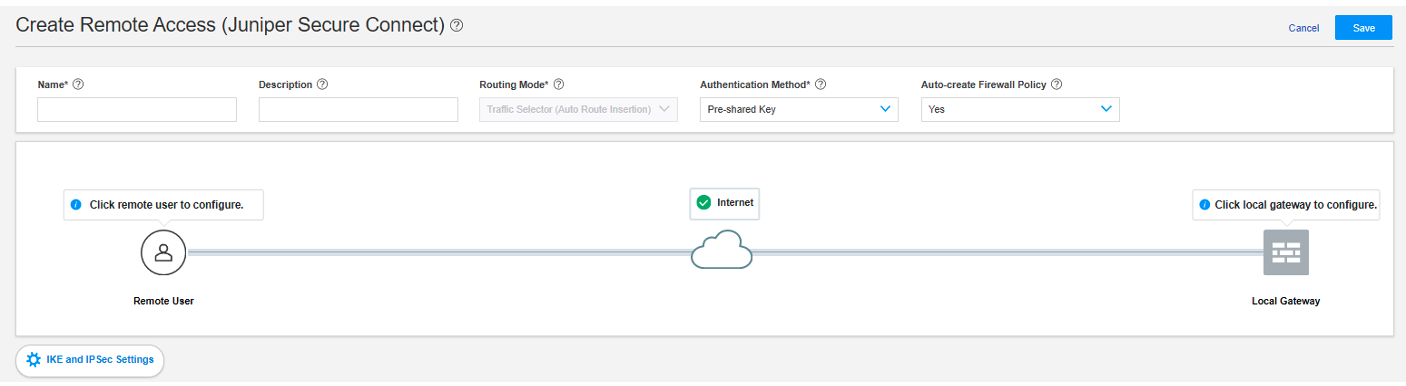Click the 'Internet' status label
The height and width of the screenshot is (386, 1406).
[x=735, y=202]
